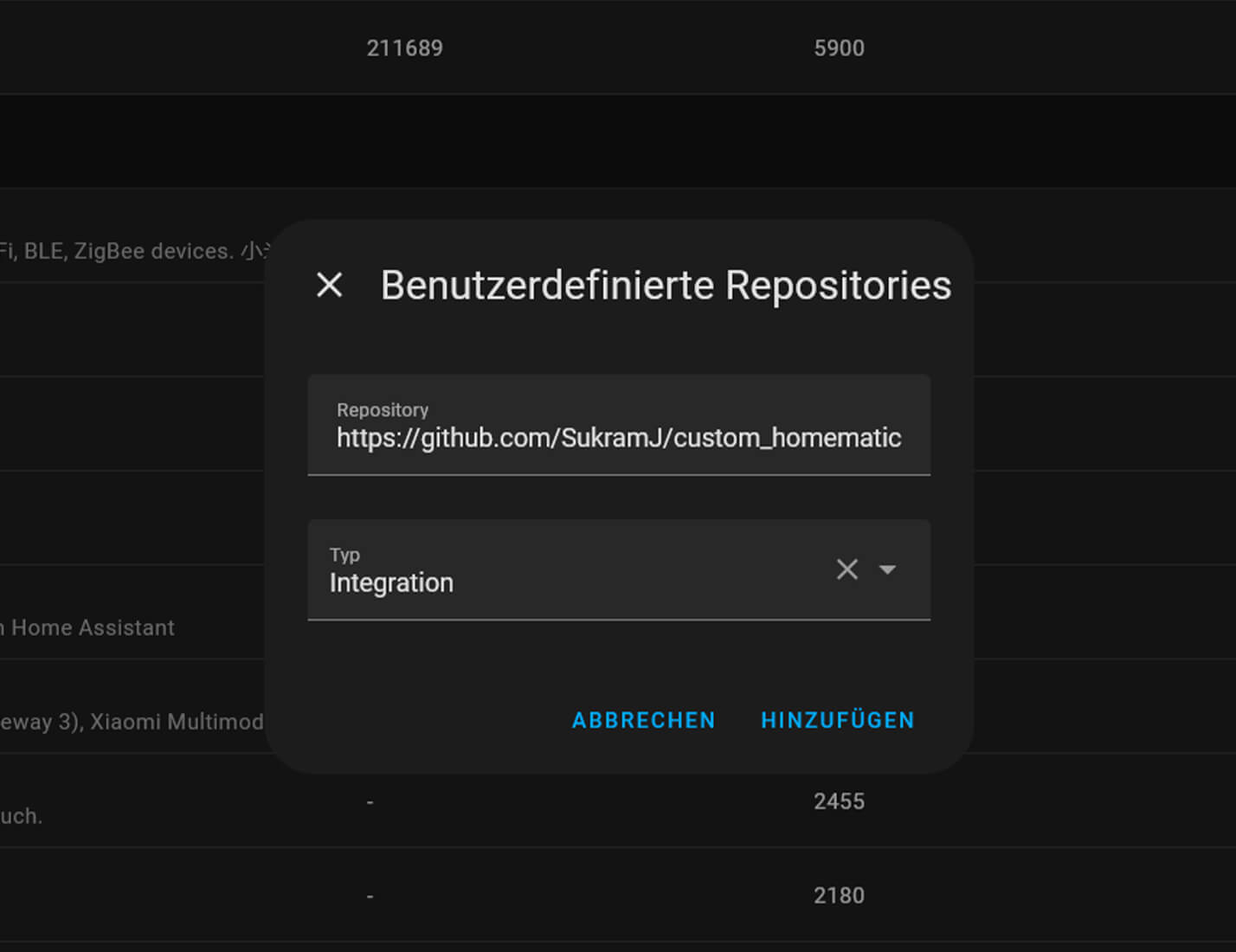Click the Repository field label
Viewport: 1236px width, 952px height.
pyautogui.click(x=383, y=410)
